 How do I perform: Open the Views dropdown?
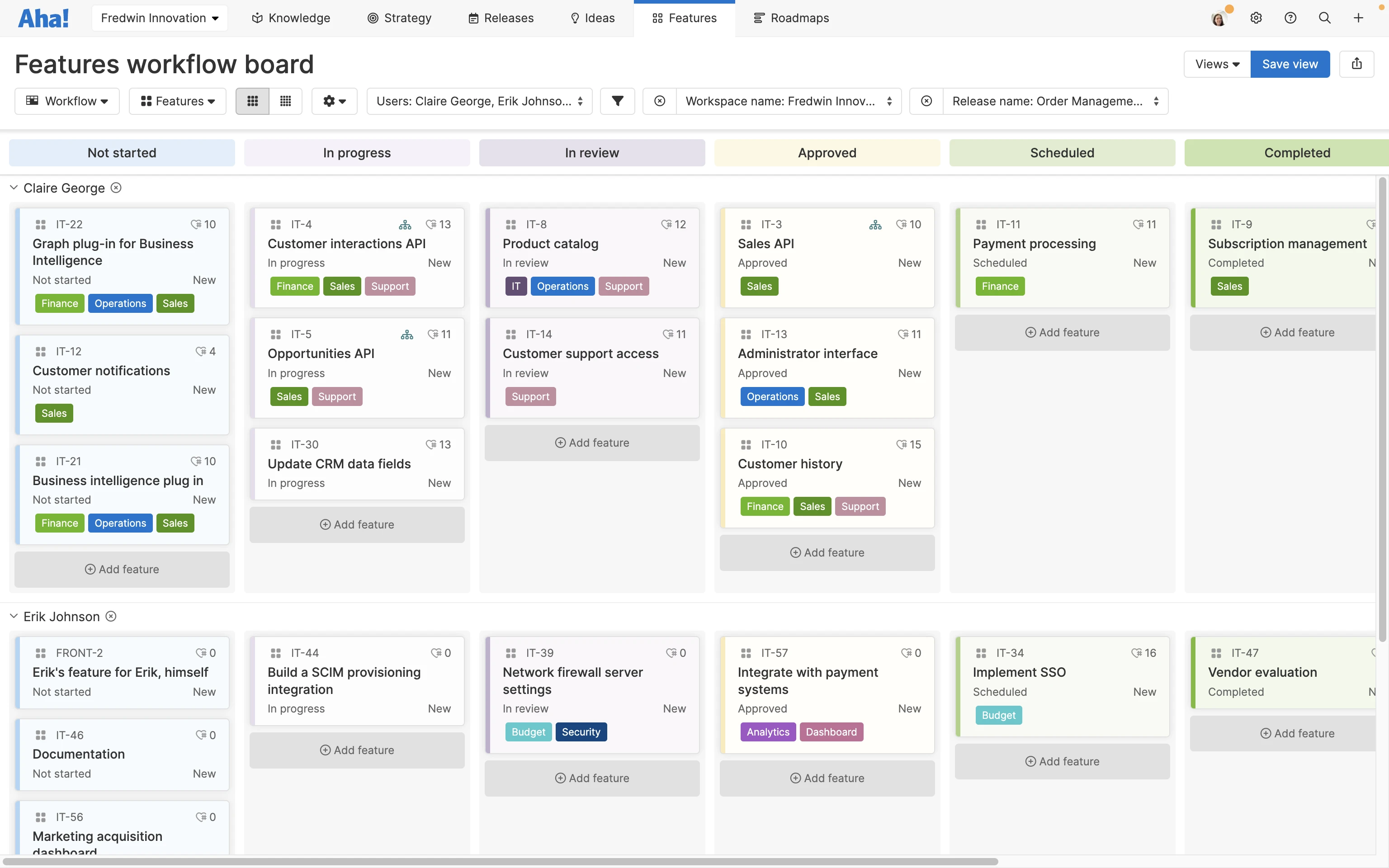click(x=1216, y=64)
